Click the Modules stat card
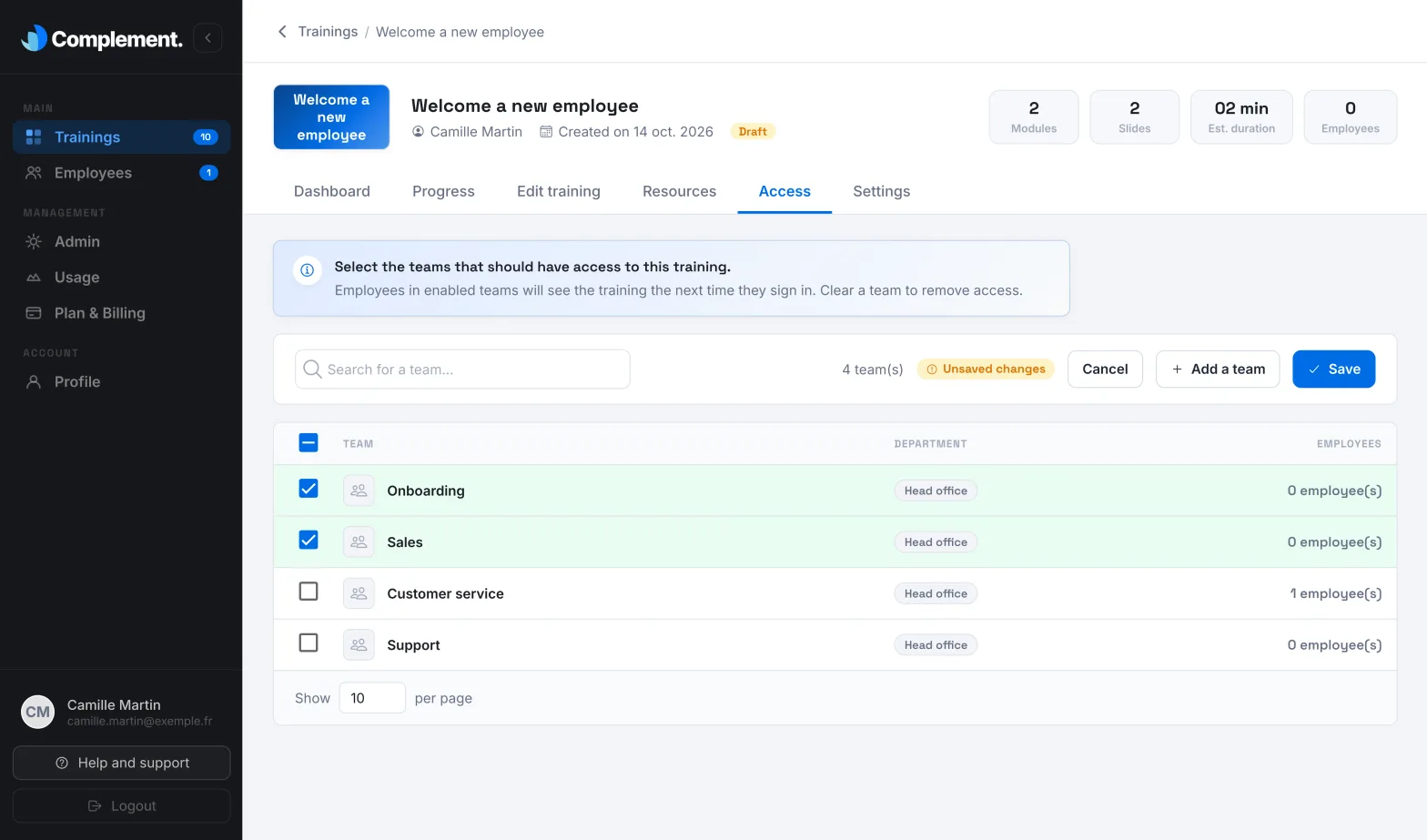The height and width of the screenshot is (840, 1427). pos(1034,117)
